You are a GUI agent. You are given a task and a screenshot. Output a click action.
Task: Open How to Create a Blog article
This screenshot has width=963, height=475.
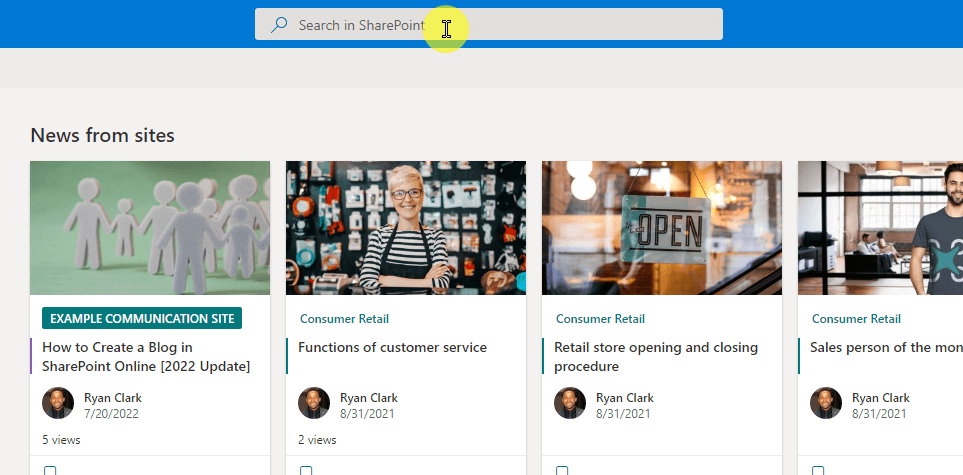146,357
